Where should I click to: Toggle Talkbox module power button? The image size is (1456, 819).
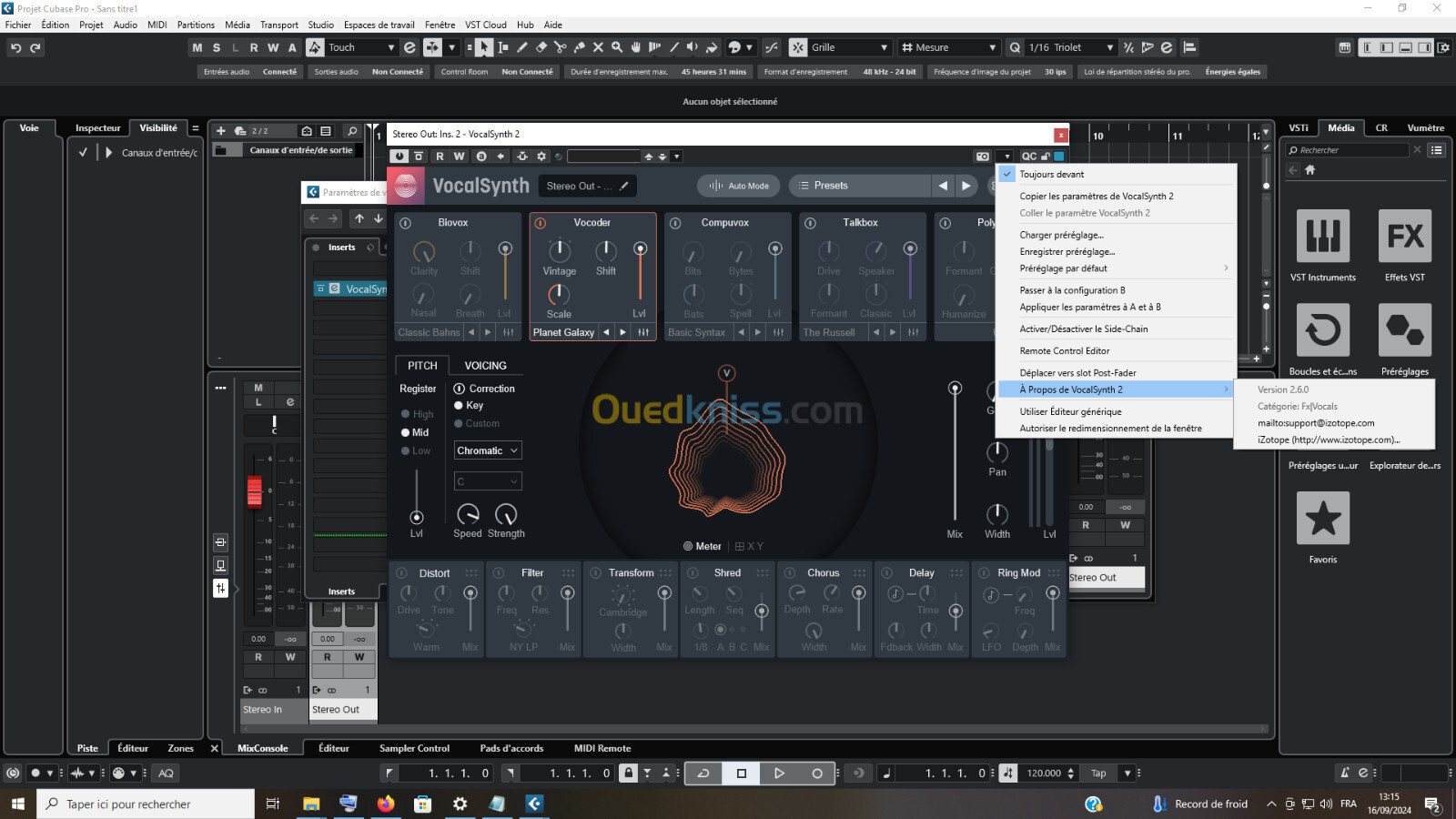click(x=810, y=223)
